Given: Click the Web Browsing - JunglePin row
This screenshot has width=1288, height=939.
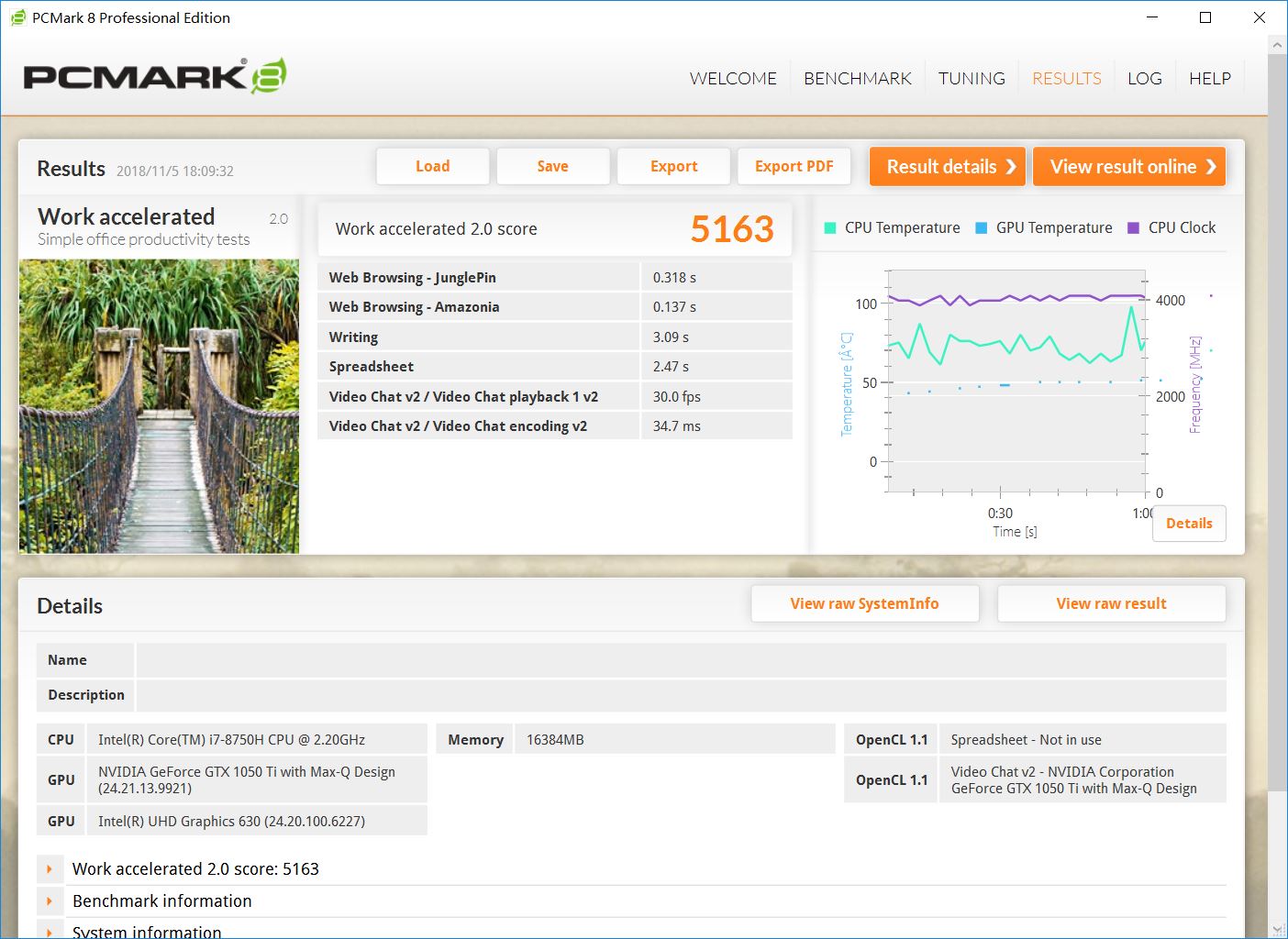Looking at the screenshot, I should 555,277.
